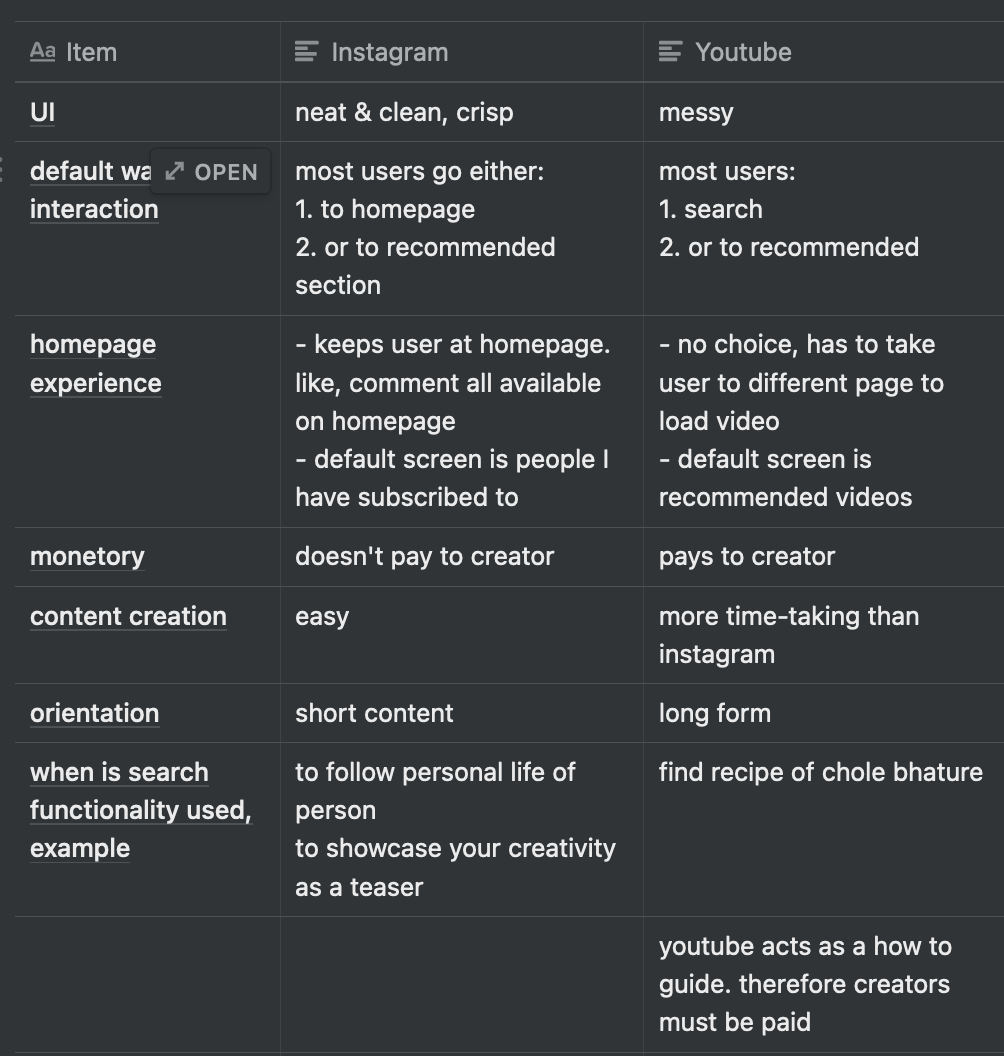Click the text property icon beside Instagram
The width and height of the screenshot is (1004, 1056).
point(306,52)
